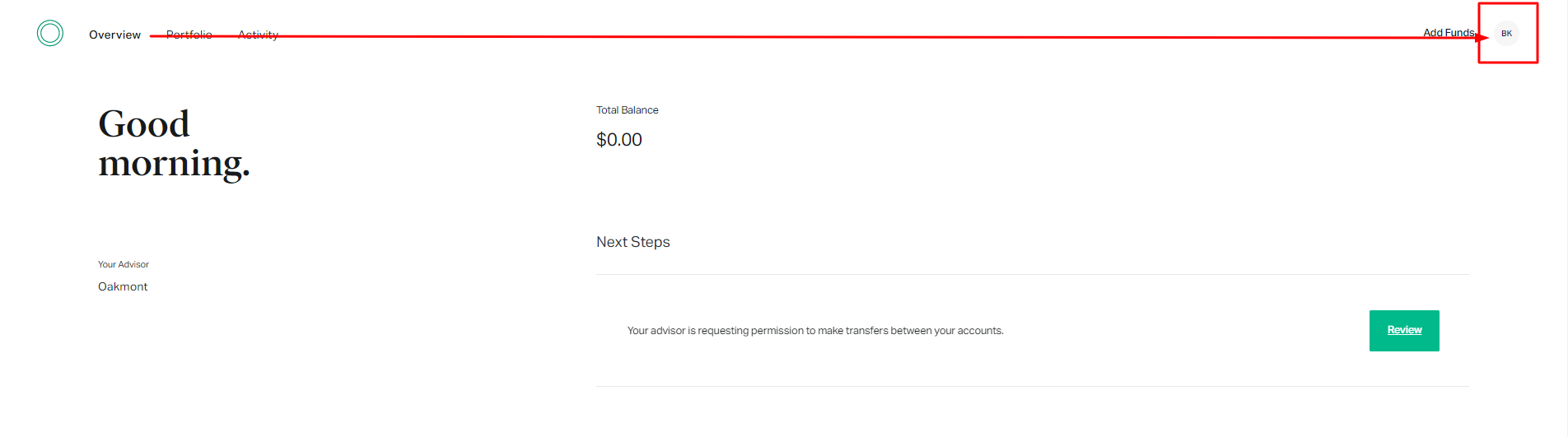Click the Next Steps heading

point(632,242)
